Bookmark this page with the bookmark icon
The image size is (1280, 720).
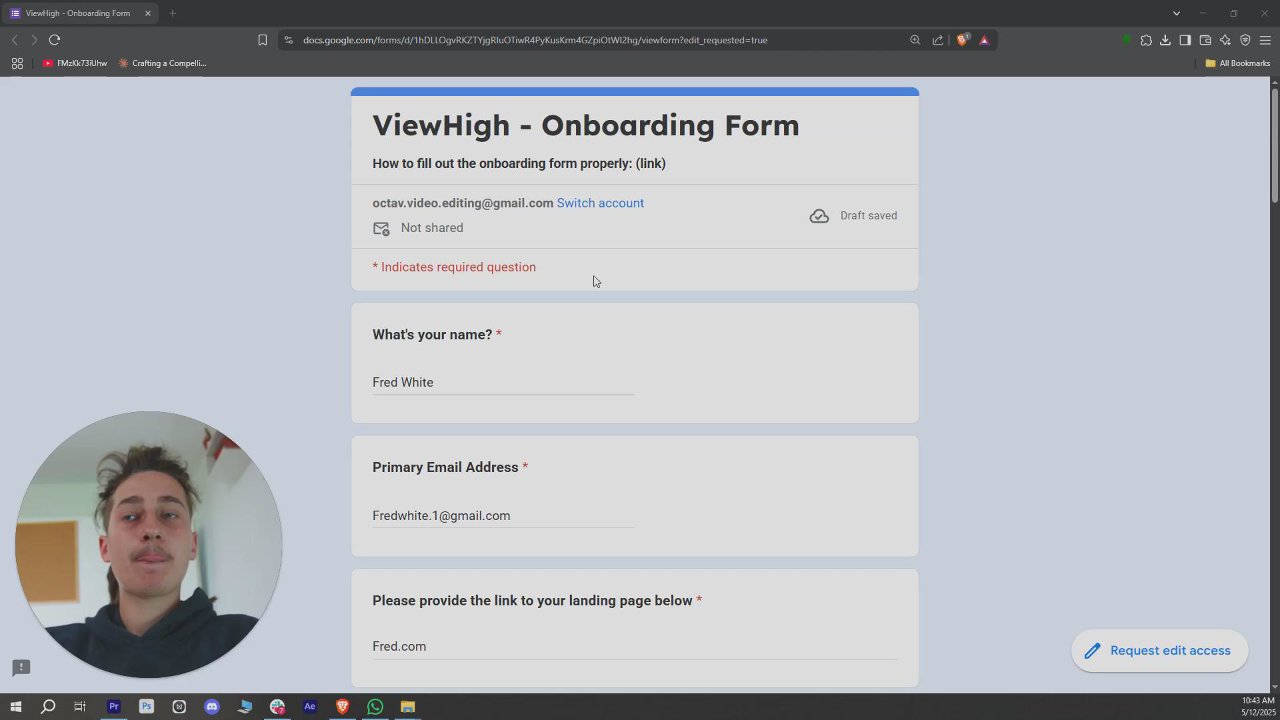click(262, 40)
